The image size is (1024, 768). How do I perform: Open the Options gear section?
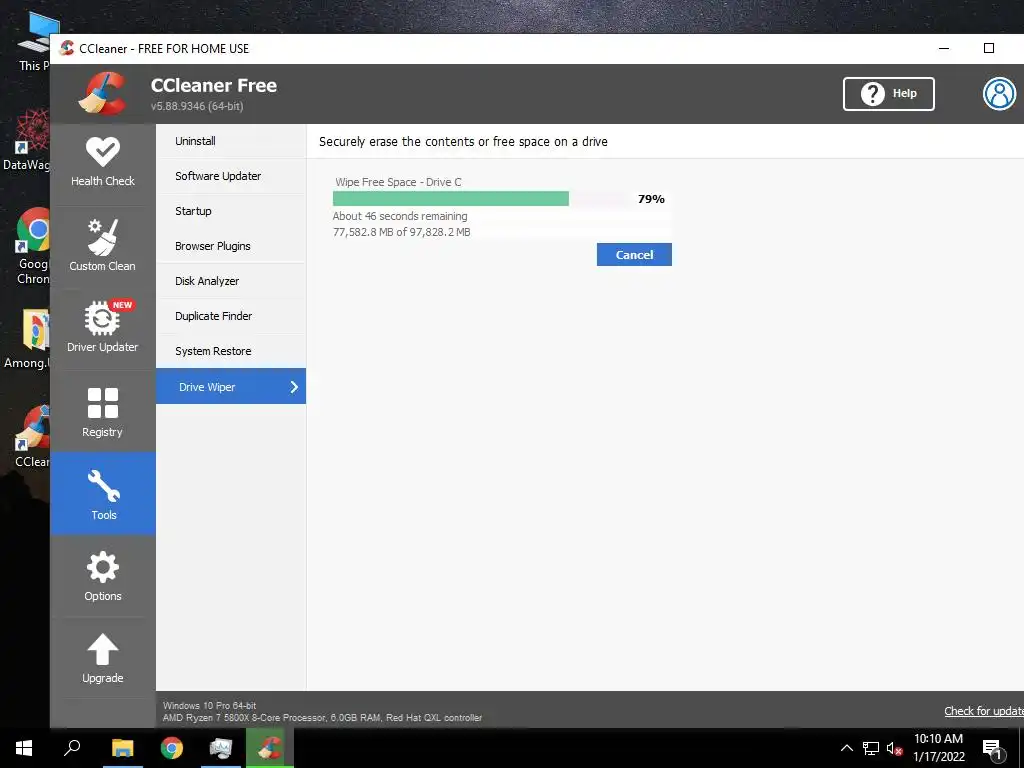coord(103,576)
